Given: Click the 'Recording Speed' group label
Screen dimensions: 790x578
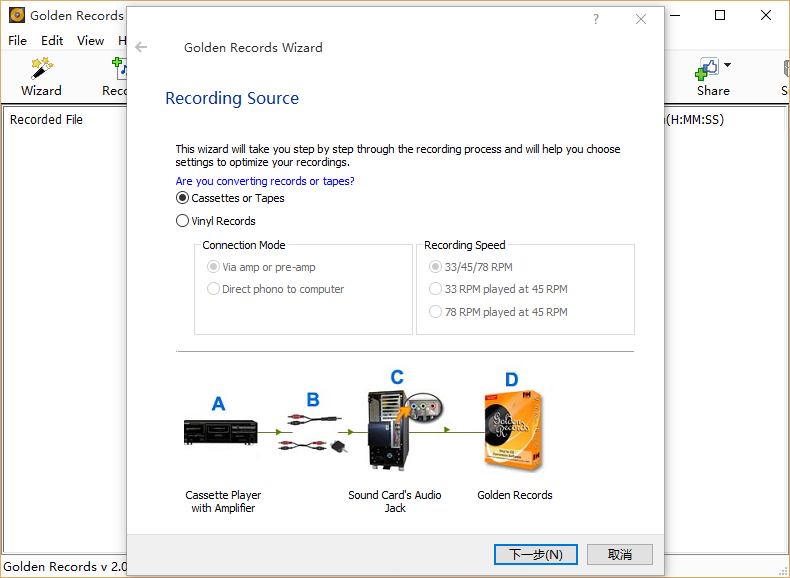Looking at the screenshot, I should [465, 245].
